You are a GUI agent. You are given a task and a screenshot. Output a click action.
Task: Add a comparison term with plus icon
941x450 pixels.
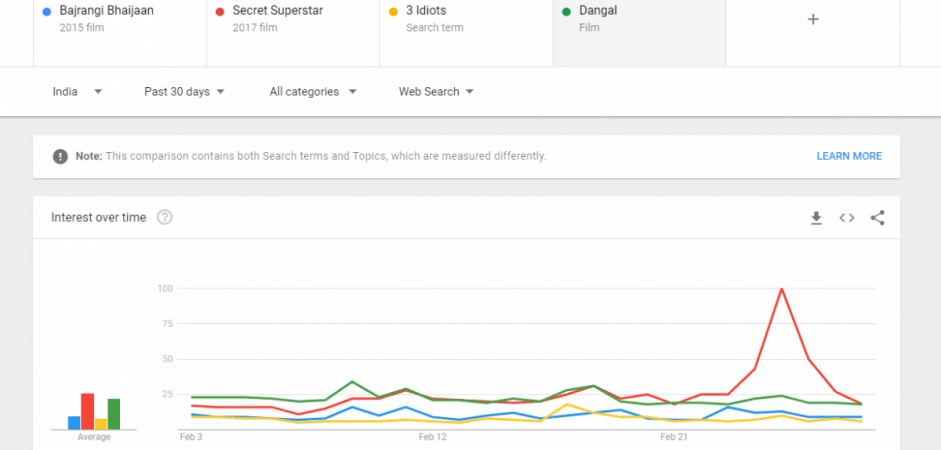point(813,19)
